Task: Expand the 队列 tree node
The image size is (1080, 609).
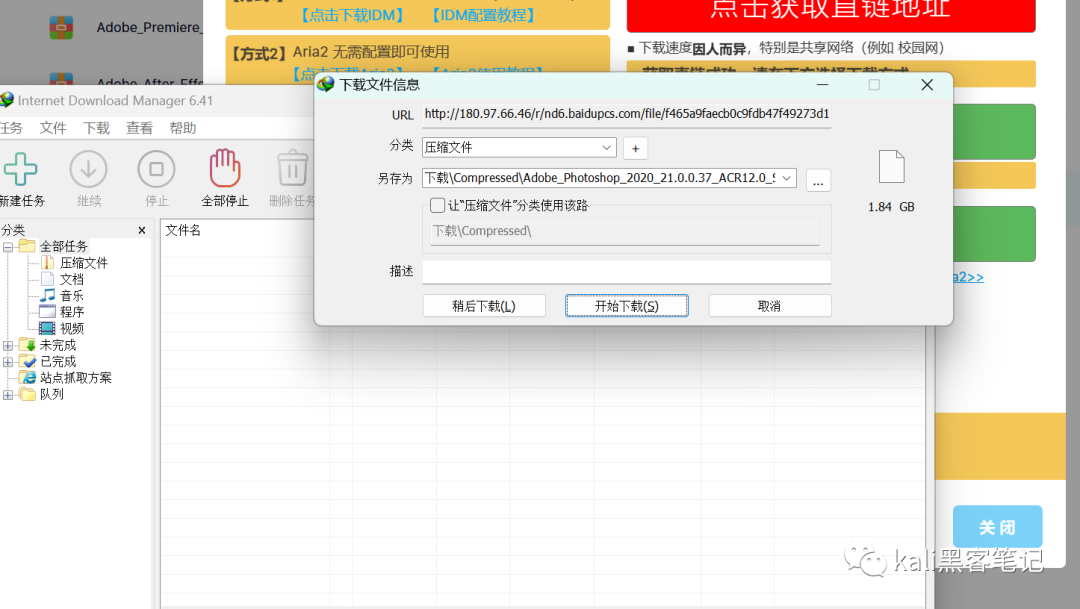Action: pos(8,395)
